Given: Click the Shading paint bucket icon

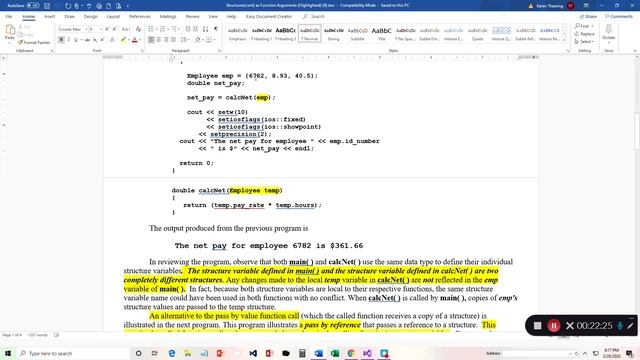Looking at the screenshot, I should [198, 40].
